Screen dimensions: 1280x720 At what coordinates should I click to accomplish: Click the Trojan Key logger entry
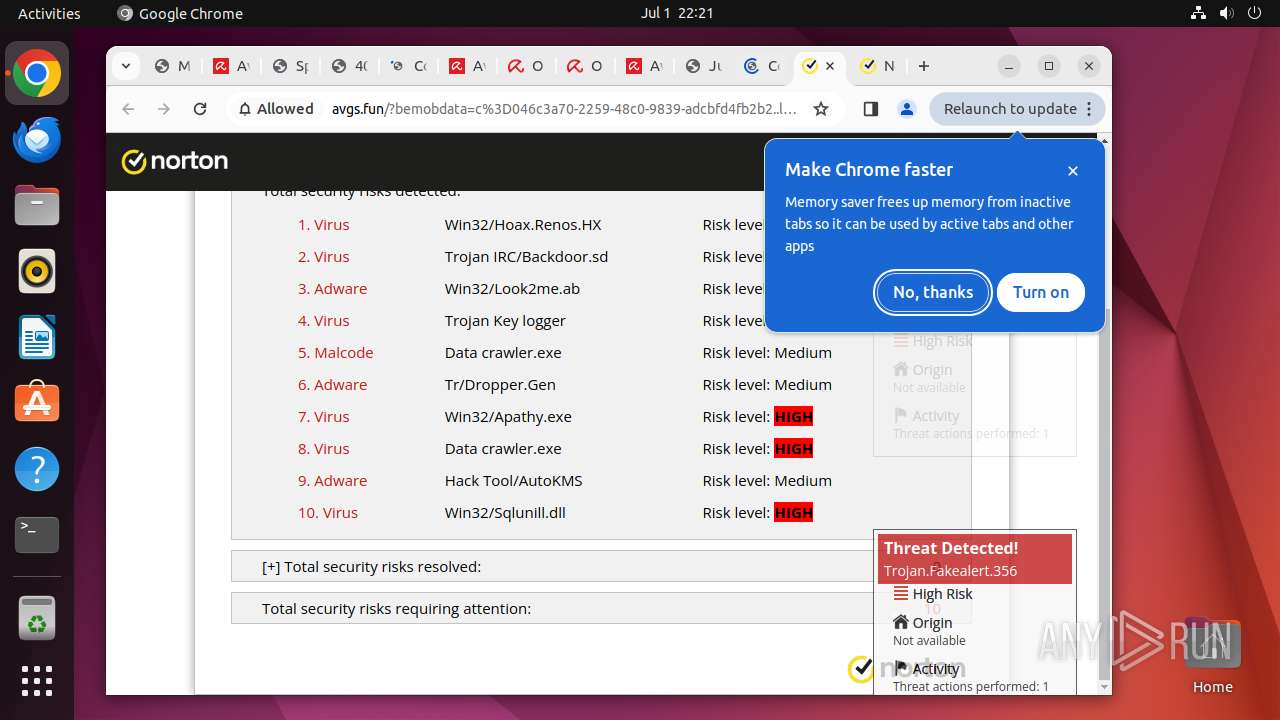[505, 320]
